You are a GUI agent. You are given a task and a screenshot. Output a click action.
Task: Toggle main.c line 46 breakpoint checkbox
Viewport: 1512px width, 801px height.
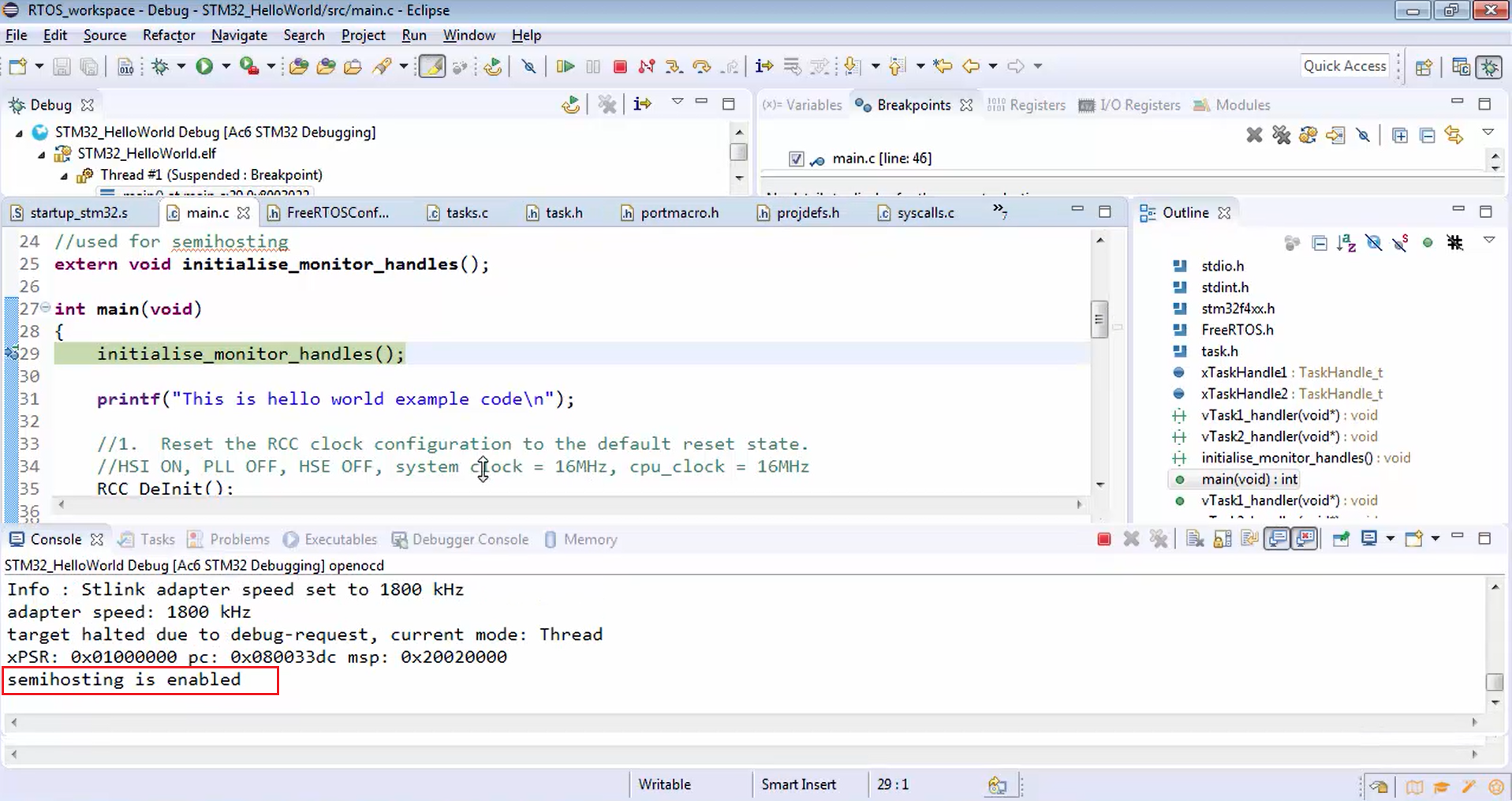797,159
